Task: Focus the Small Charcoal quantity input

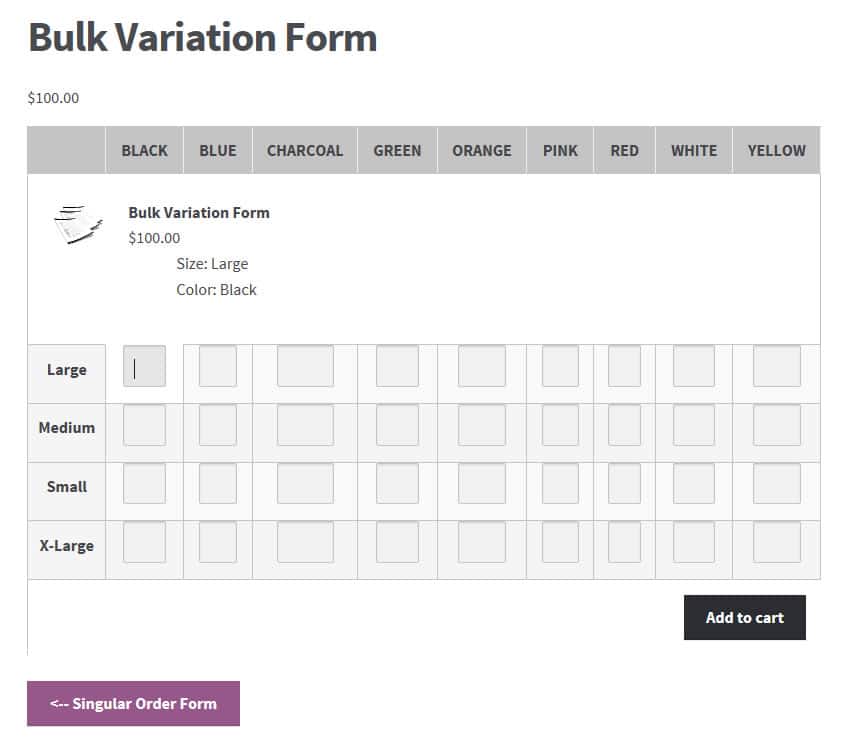Action: [305, 484]
